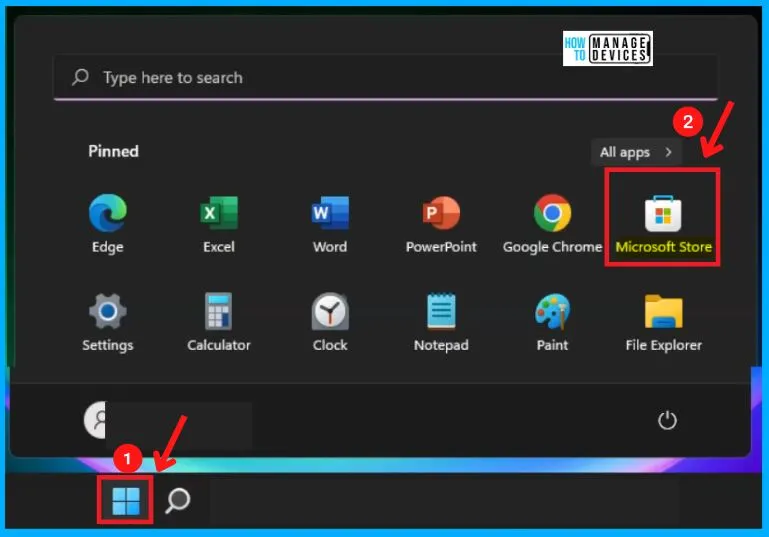Open the Microsoft Store app
This screenshot has width=769, height=537.
[x=663, y=223]
